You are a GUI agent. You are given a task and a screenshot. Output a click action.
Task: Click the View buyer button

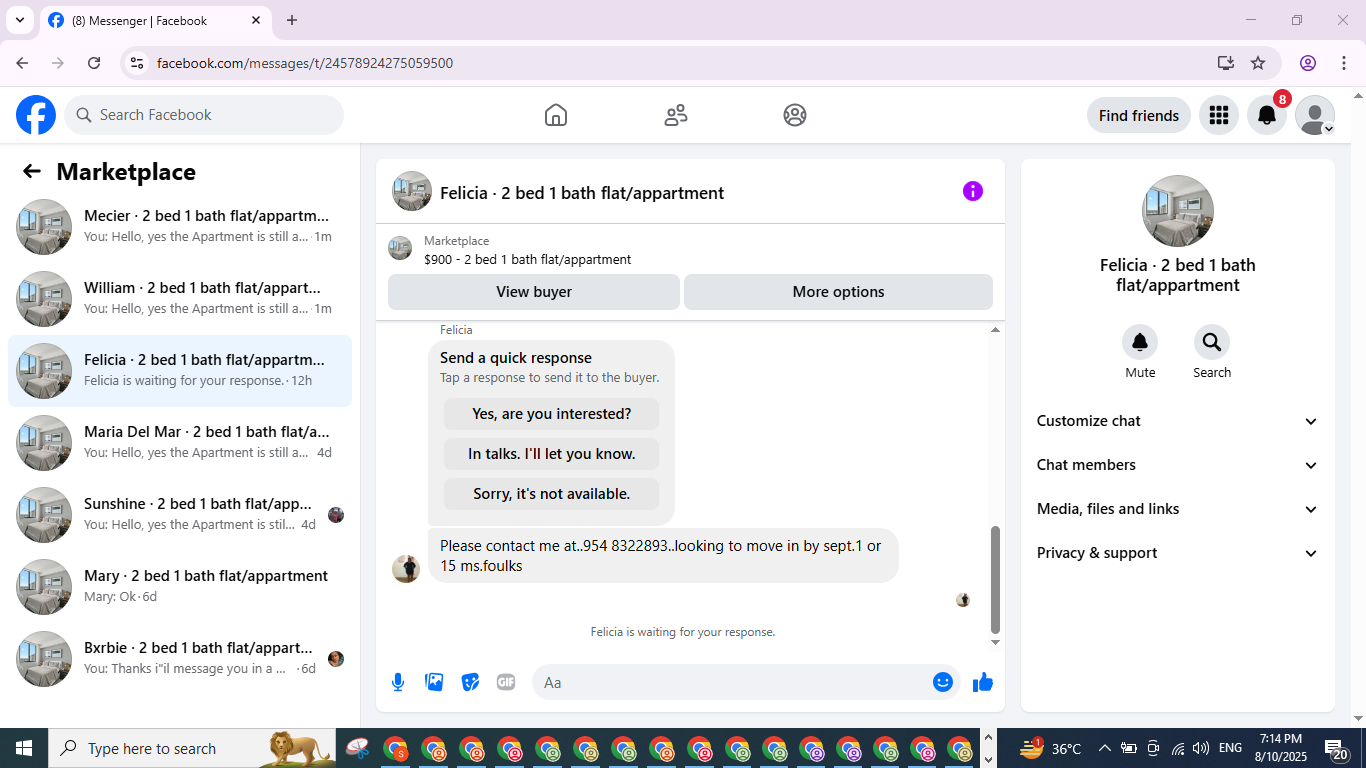(x=534, y=292)
